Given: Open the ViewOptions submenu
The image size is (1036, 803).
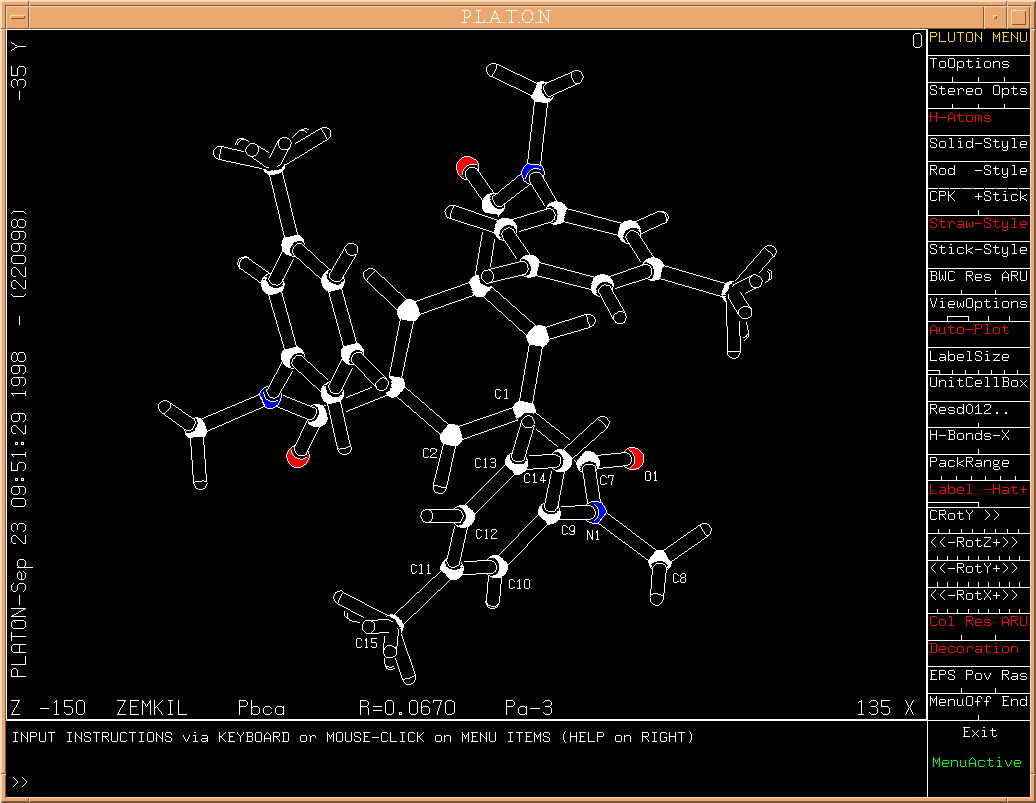Looking at the screenshot, I should [x=977, y=303].
